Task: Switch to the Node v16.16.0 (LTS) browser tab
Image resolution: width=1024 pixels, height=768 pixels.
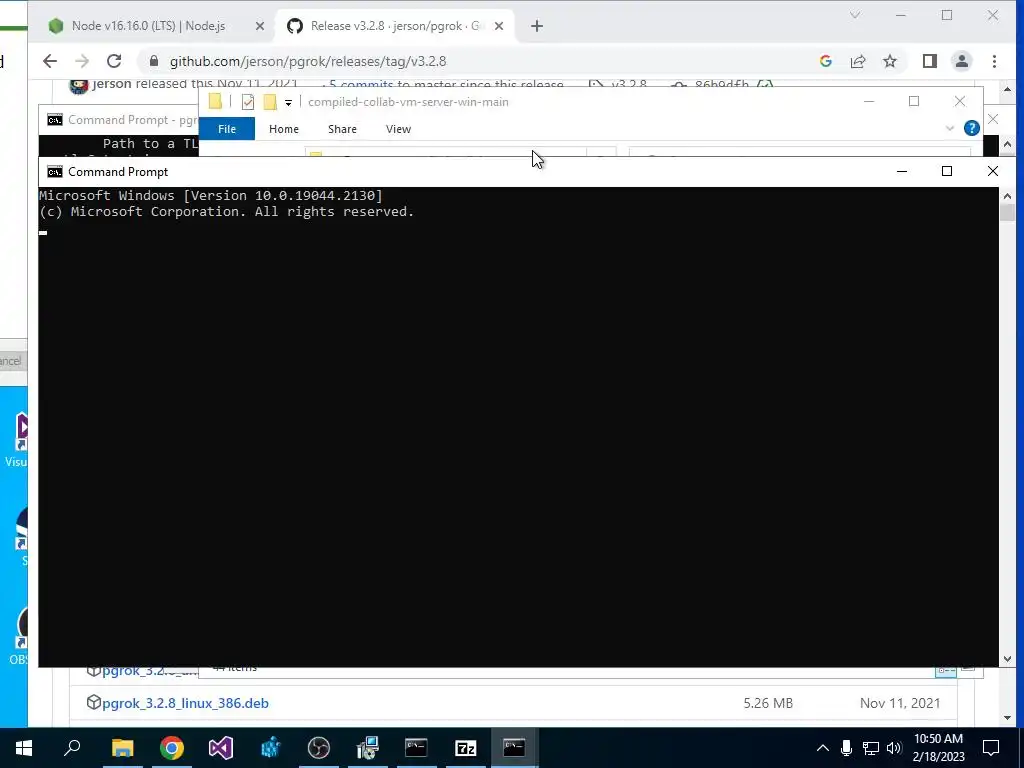Action: pyautogui.click(x=149, y=26)
